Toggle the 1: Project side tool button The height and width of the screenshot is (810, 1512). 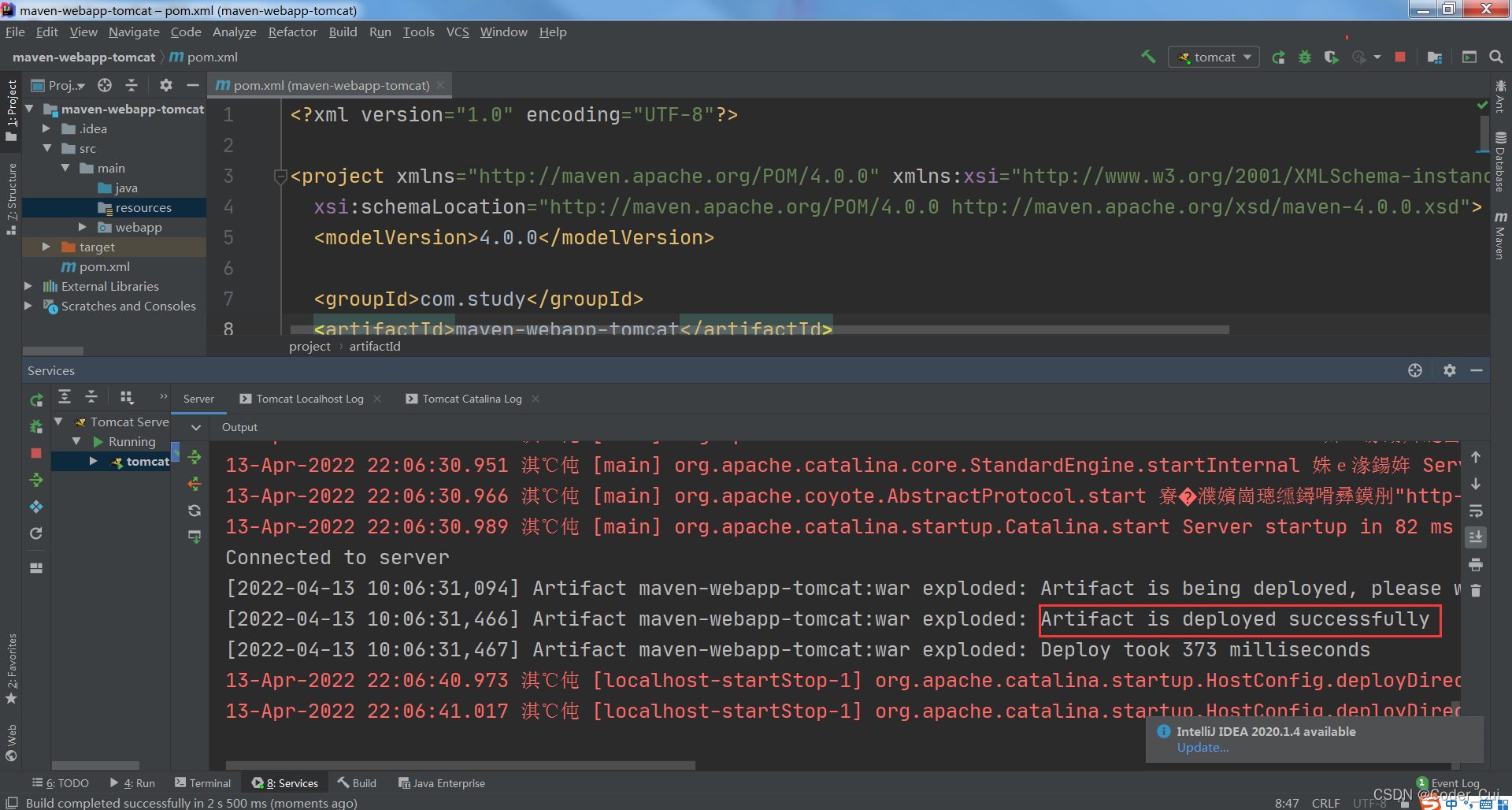click(11, 110)
